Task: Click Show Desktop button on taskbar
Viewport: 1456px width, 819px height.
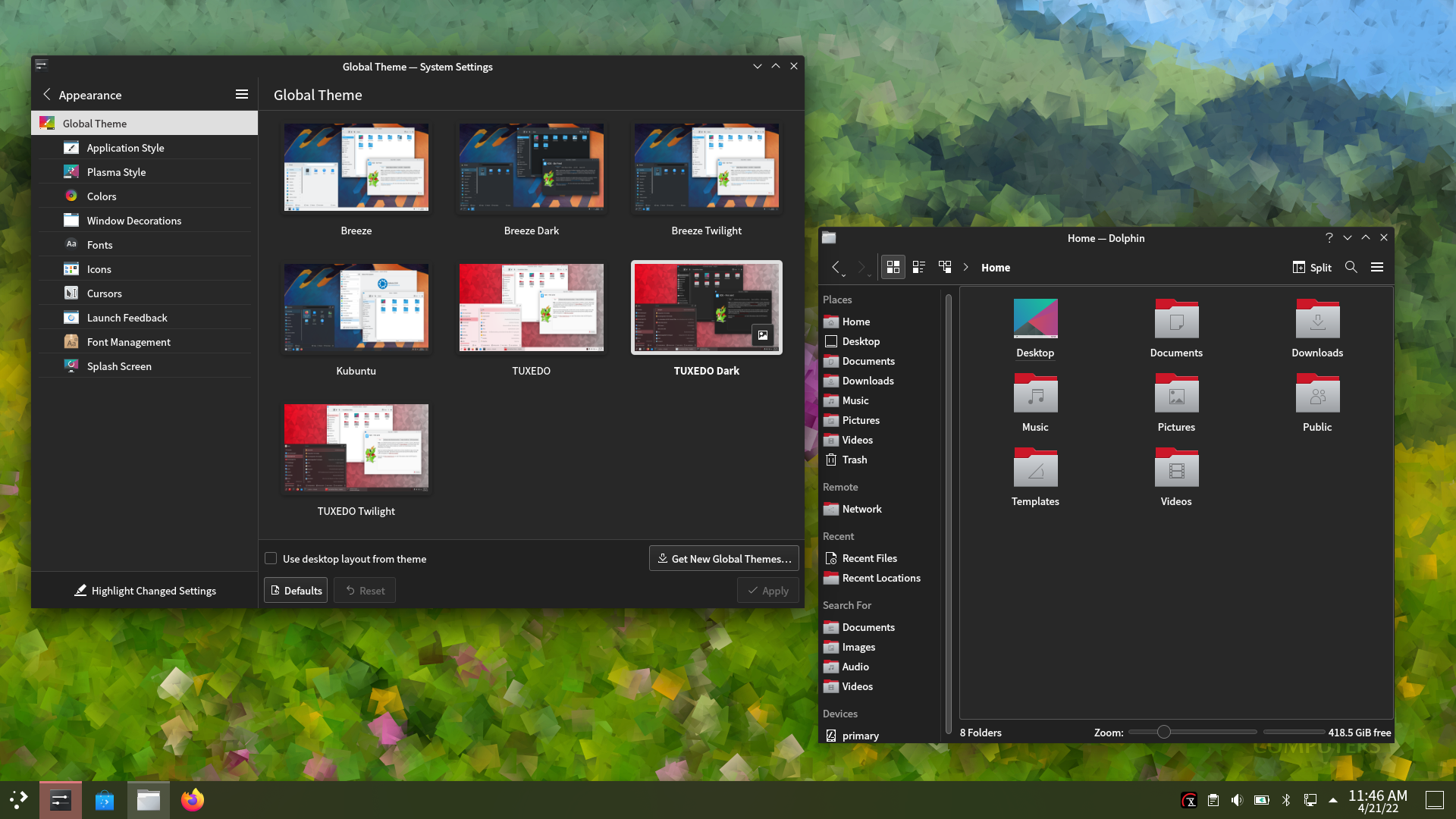Action: coord(1434,800)
